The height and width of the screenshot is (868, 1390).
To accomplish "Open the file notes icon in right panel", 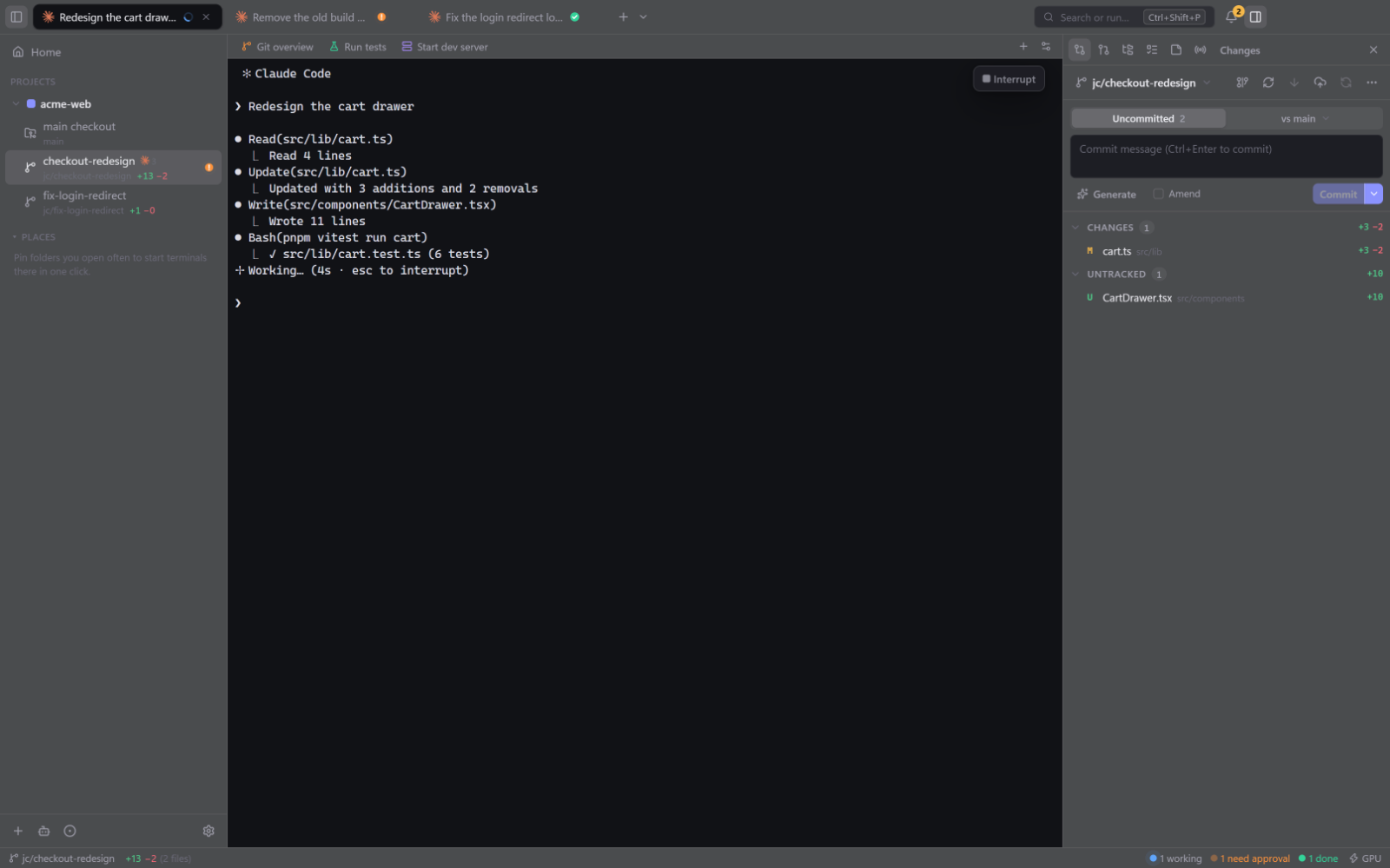I will click(1176, 50).
